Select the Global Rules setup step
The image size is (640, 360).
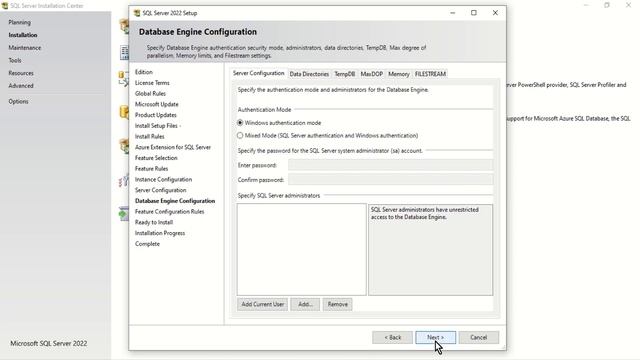pos(150,93)
